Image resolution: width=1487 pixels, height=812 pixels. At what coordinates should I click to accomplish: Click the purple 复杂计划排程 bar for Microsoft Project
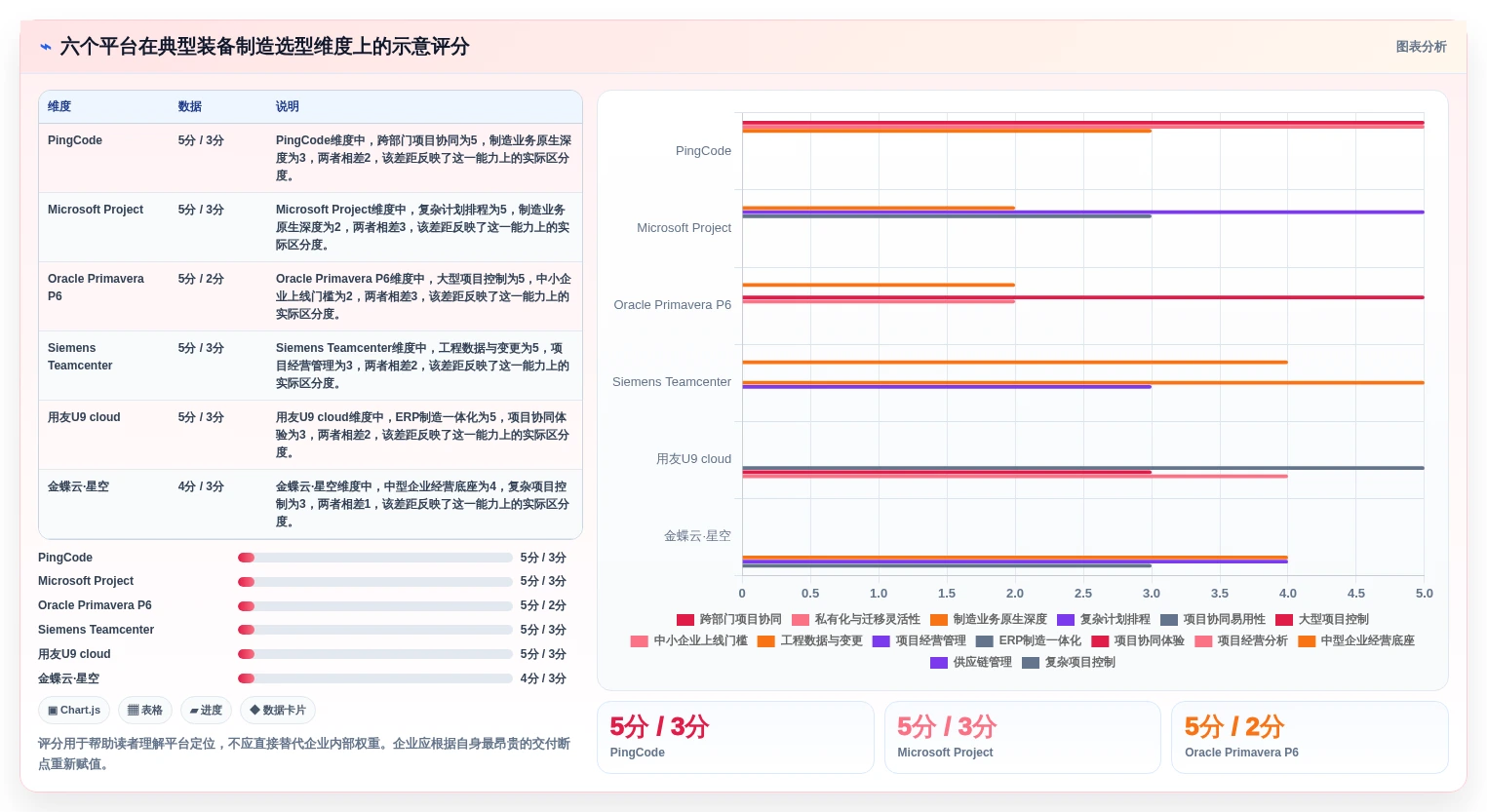[x=1083, y=212]
